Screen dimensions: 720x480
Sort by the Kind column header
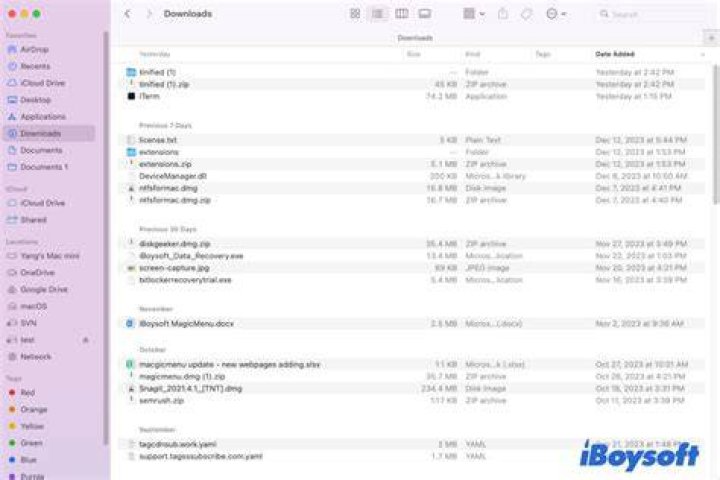point(472,54)
